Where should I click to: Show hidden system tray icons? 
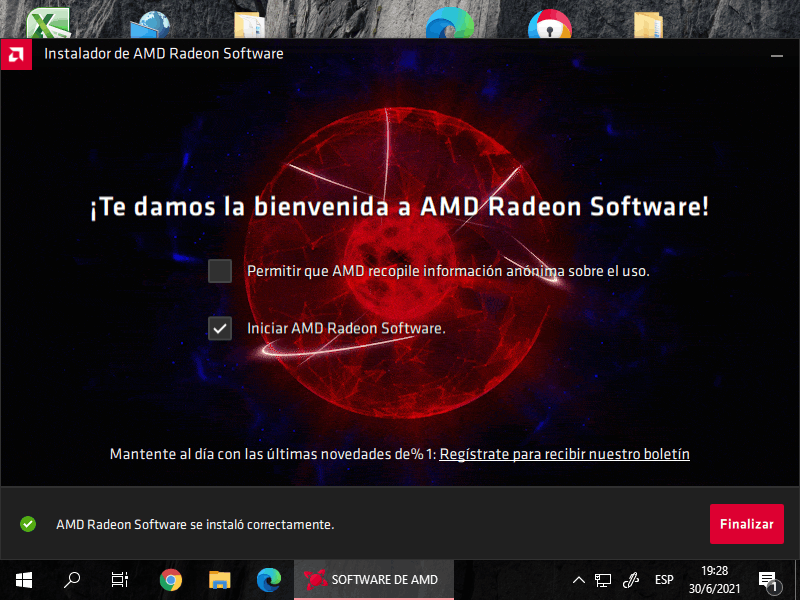point(579,580)
